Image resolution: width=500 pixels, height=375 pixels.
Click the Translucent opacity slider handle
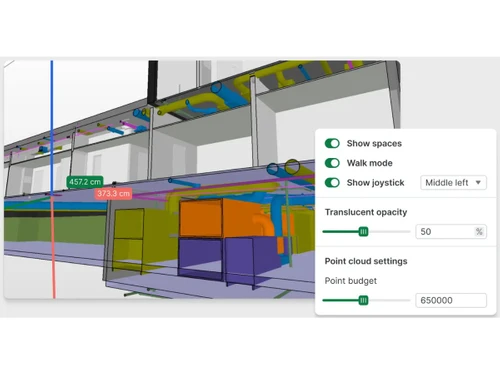[363, 232]
